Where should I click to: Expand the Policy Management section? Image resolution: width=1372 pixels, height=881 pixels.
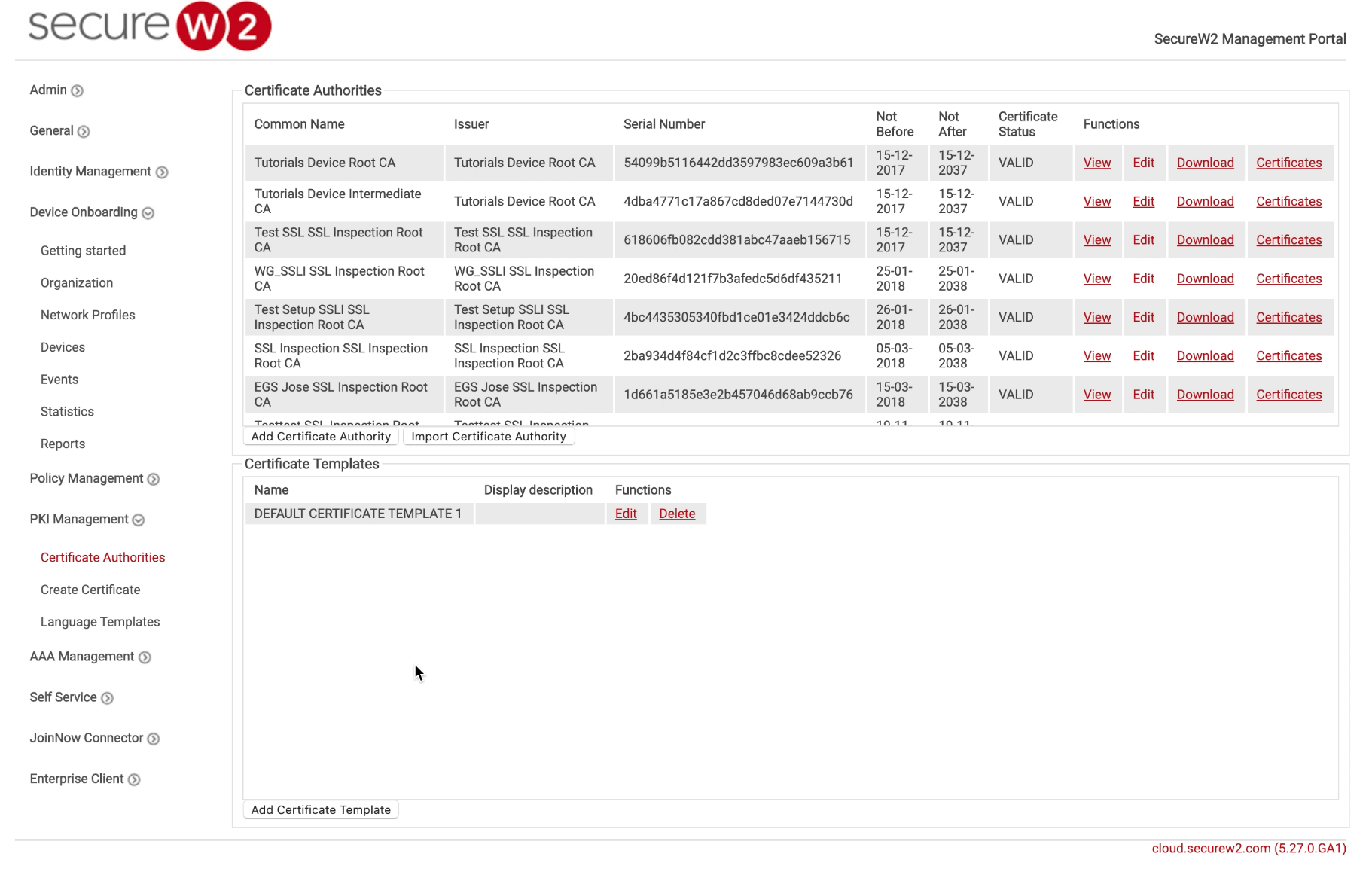pyautogui.click(x=154, y=479)
